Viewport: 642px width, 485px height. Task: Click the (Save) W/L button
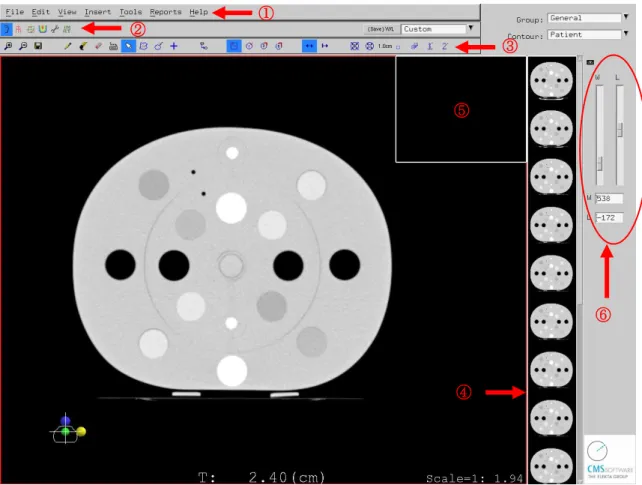click(381, 29)
